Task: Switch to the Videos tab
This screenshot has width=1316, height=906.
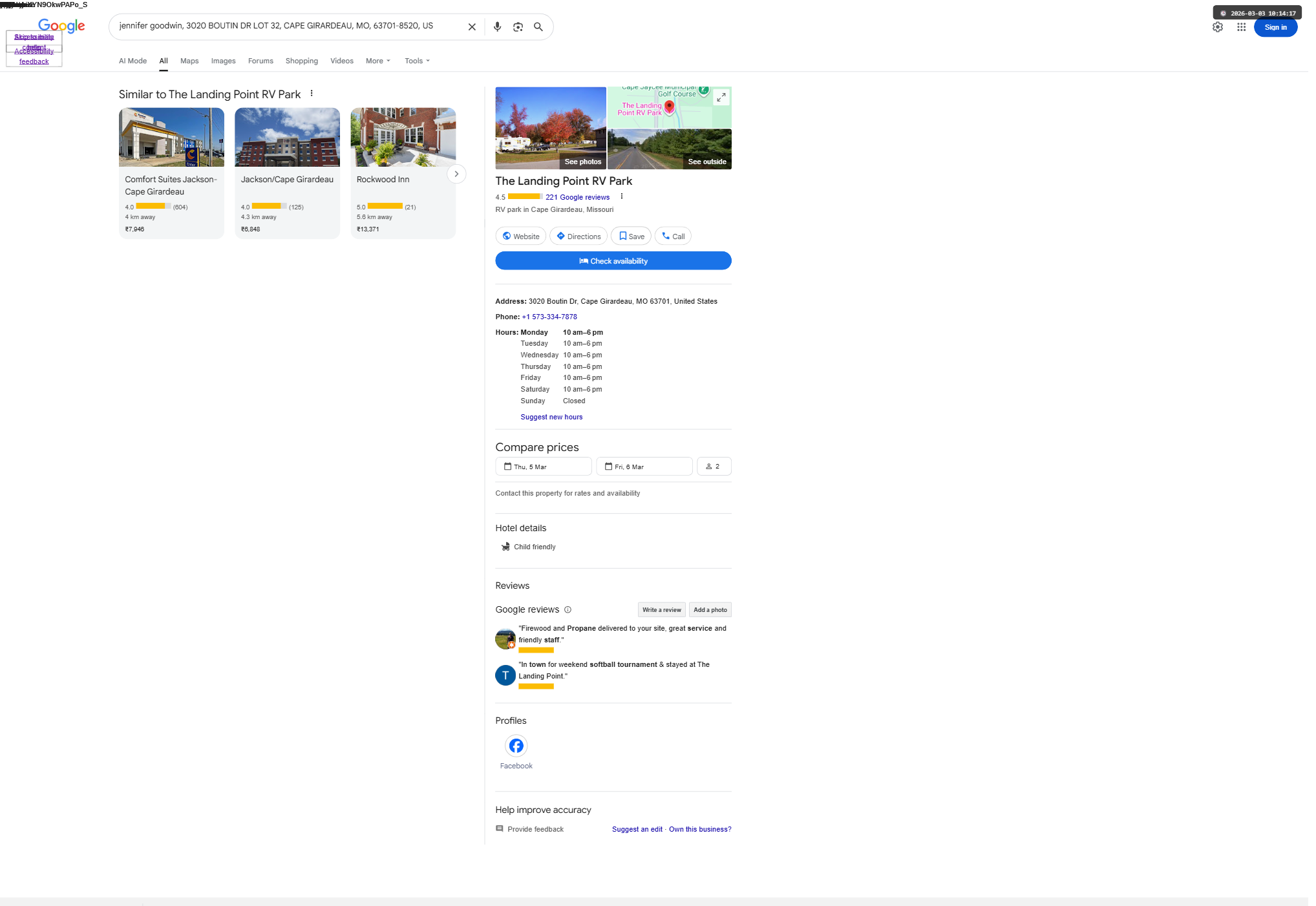Action: pos(342,61)
